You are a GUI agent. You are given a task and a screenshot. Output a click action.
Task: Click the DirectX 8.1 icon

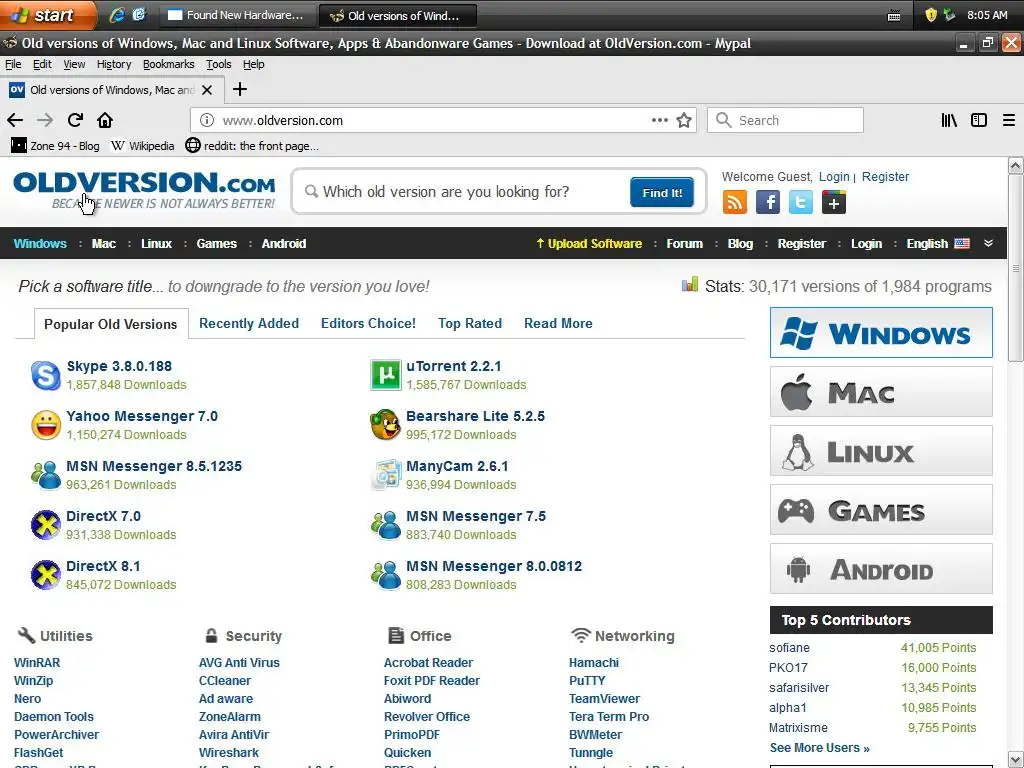tap(46, 575)
